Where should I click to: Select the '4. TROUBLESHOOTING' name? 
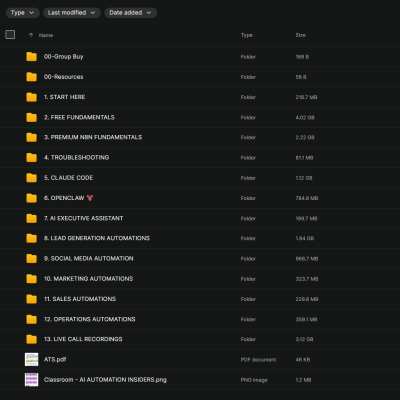tap(77, 158)
